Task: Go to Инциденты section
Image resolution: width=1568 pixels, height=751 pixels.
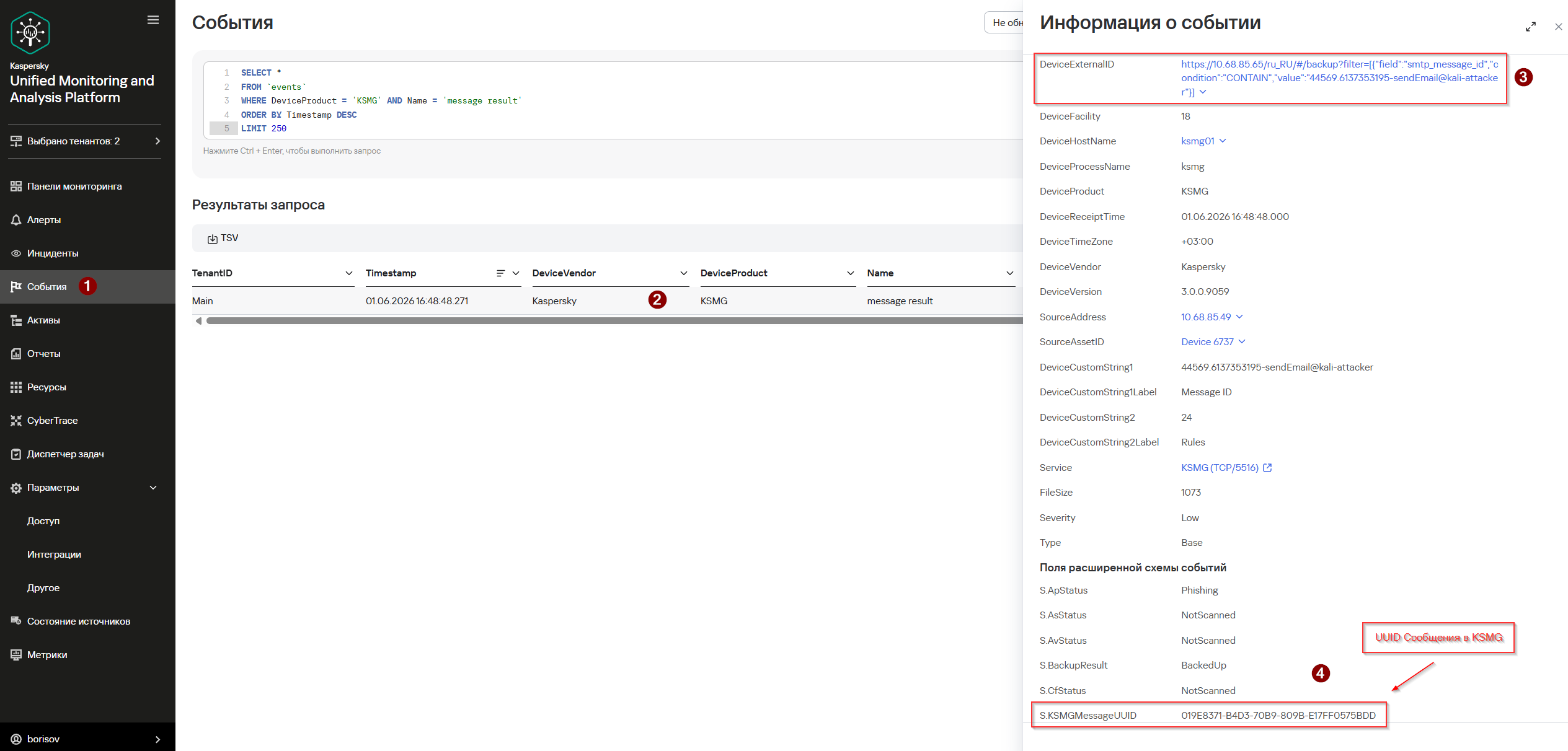Action: (53, 253)
